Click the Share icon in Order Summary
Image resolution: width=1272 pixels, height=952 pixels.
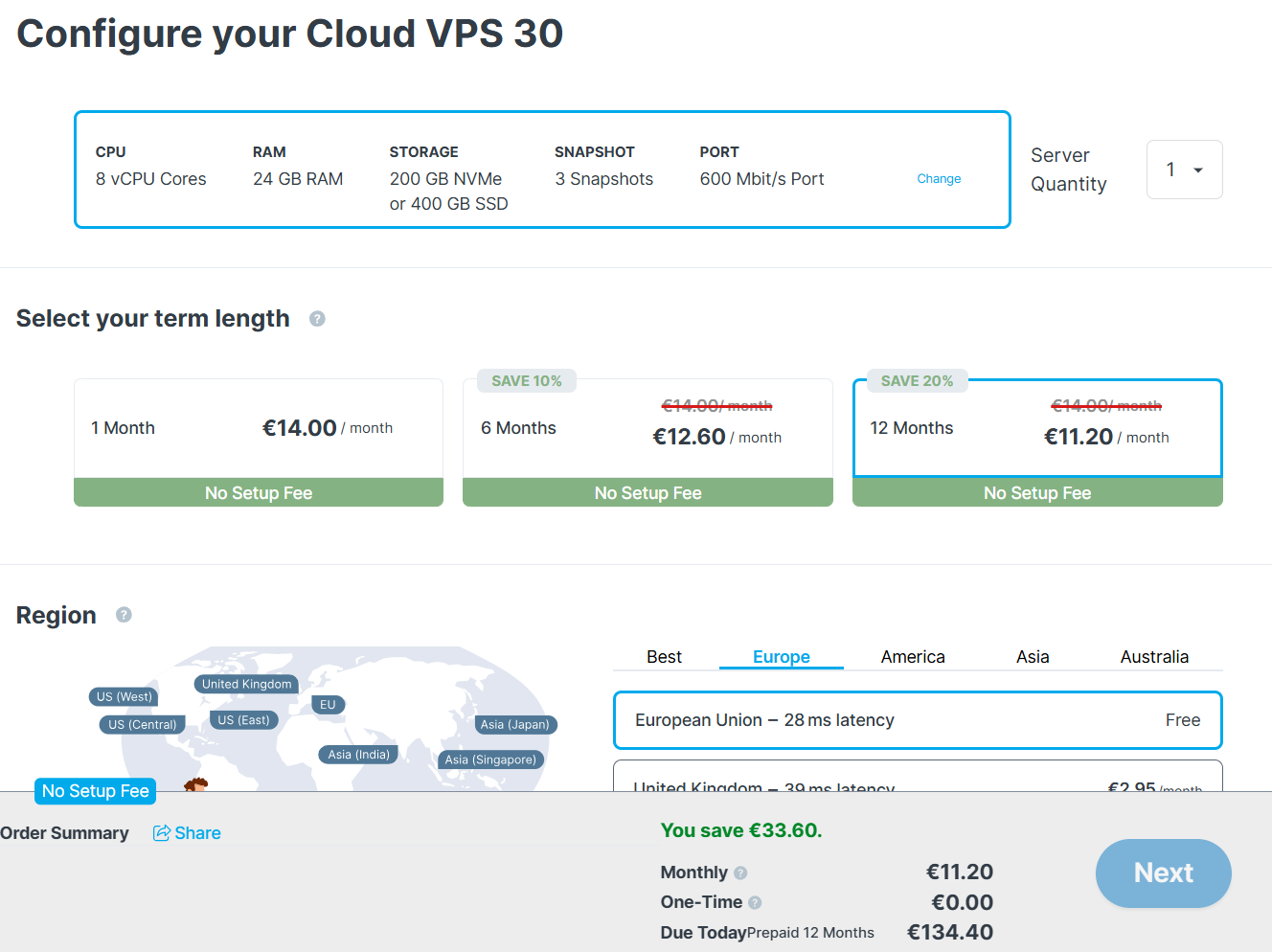[162, 833]
